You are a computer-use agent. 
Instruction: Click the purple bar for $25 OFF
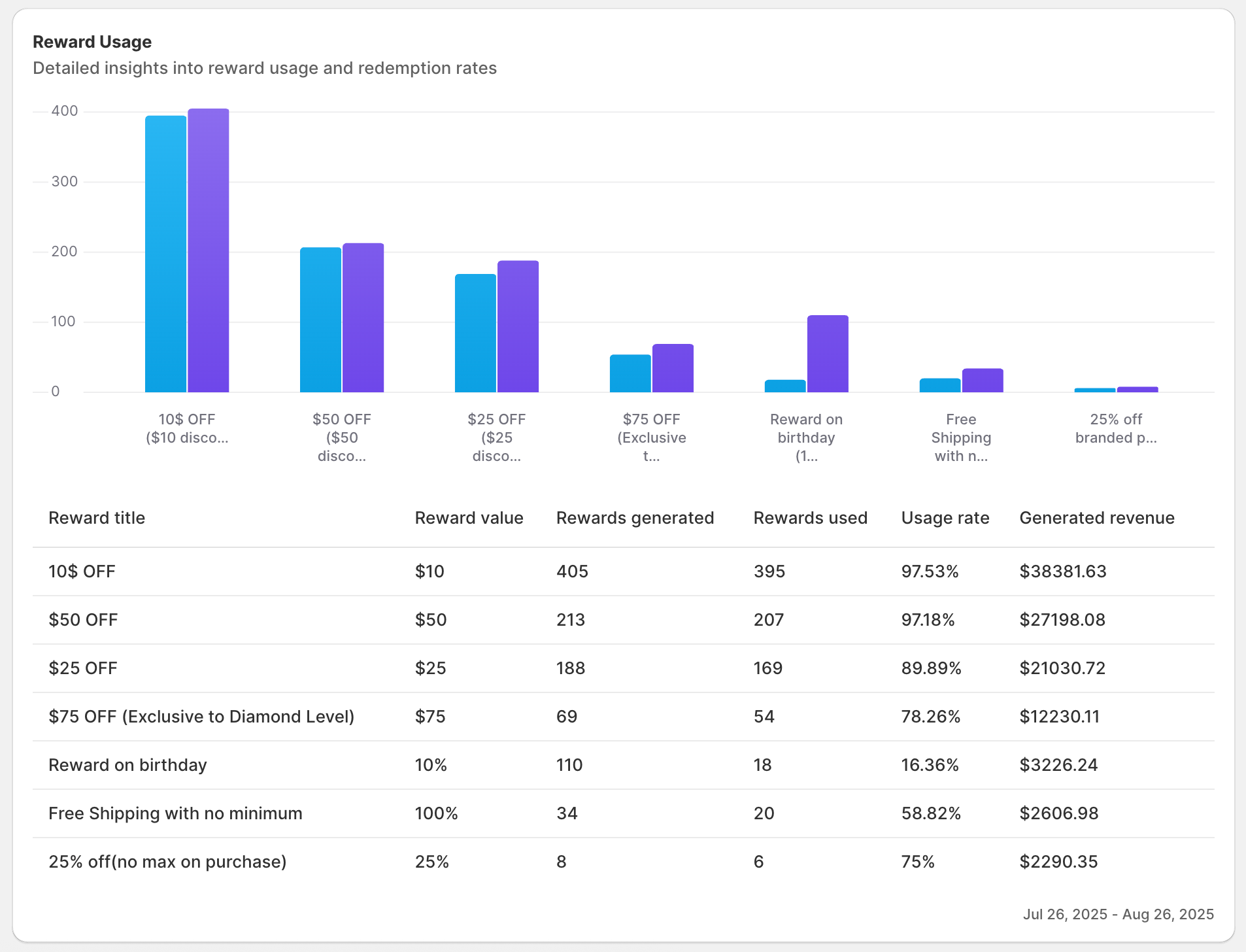[x=518, y=326]
